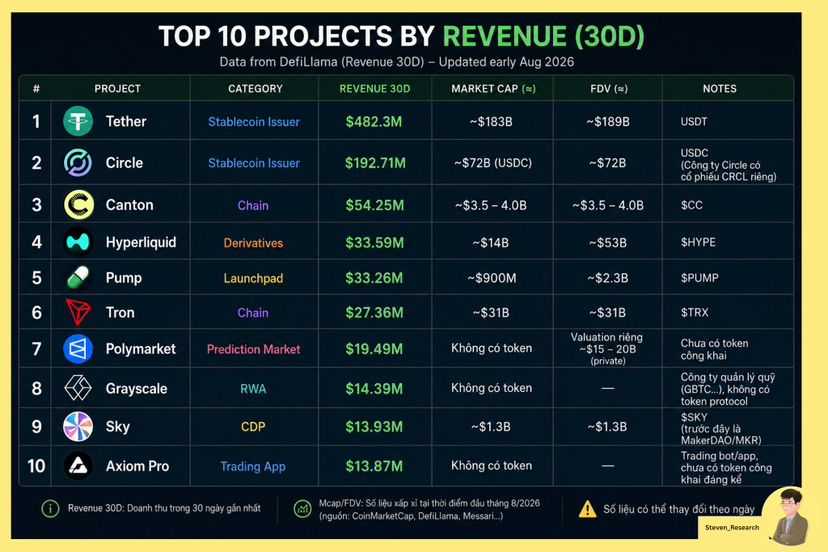Click the Circle logo icon
The height and width of the screenshot is (552, 828).
pos(78,163)
